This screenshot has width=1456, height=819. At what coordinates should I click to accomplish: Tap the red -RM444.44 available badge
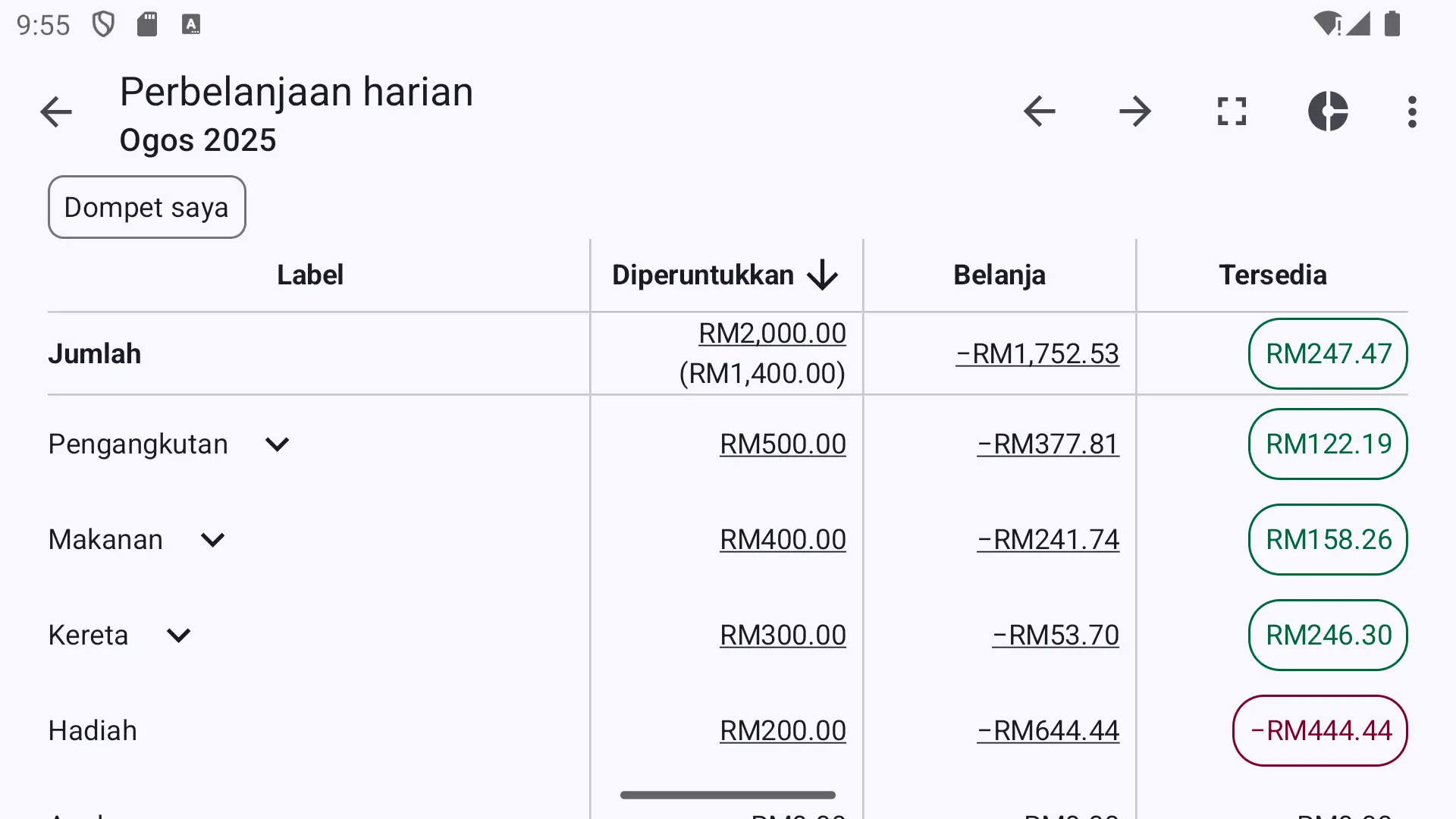[1320, 731]
